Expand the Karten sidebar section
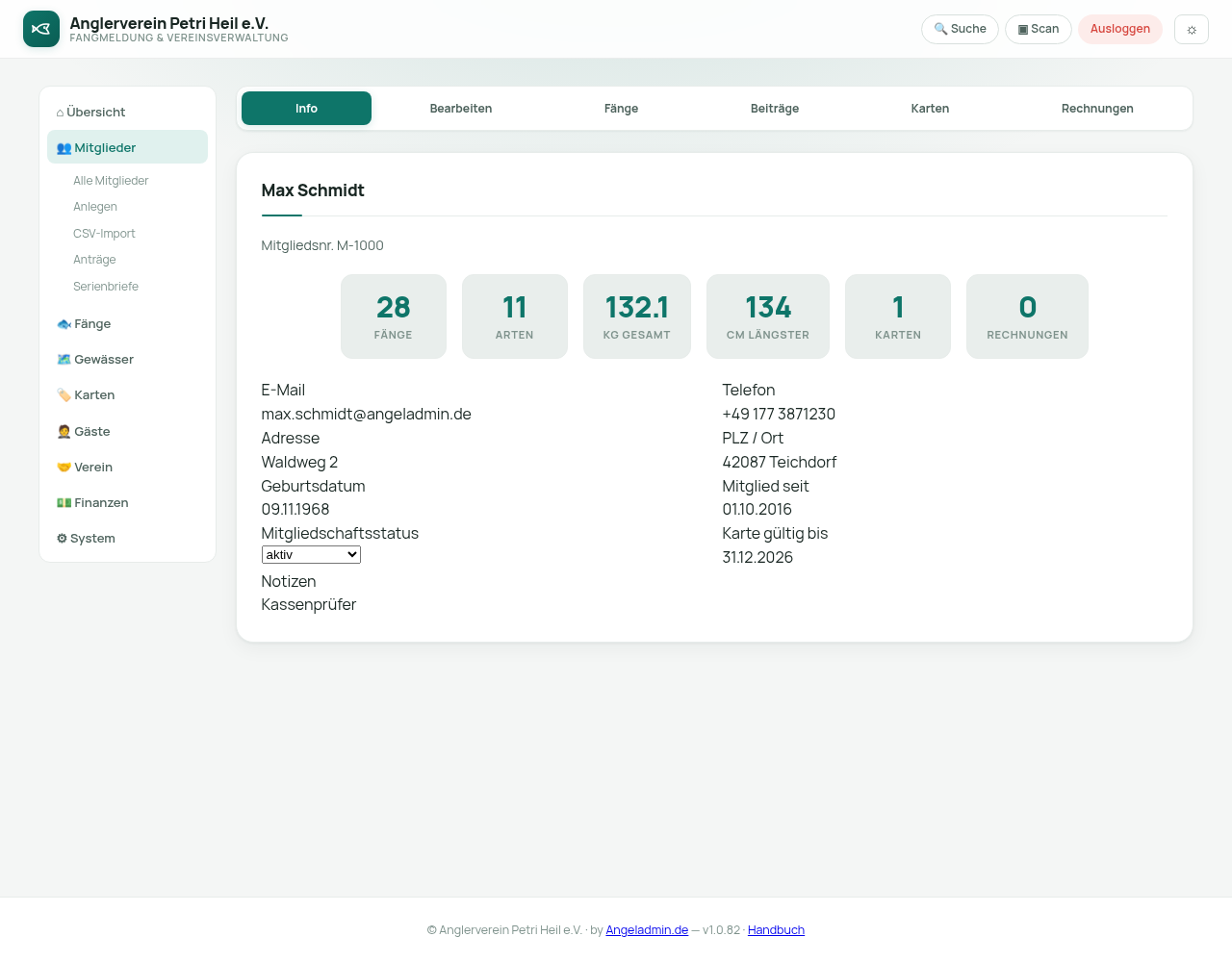 pos(127,395)
